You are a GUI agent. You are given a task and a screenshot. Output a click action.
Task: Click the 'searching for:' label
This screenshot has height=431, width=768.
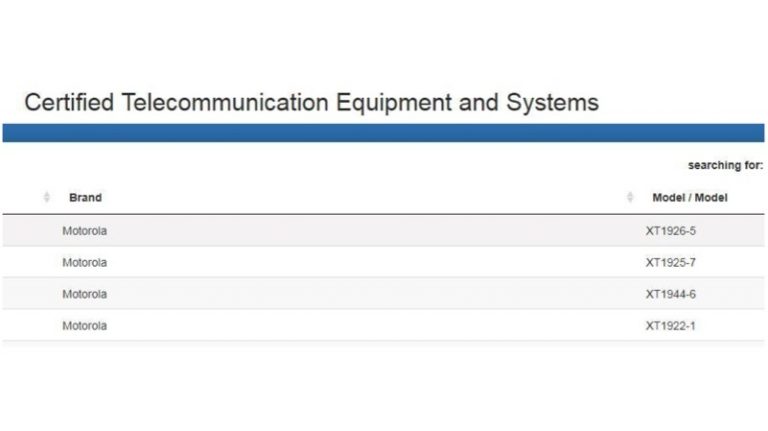pos(725,164)
